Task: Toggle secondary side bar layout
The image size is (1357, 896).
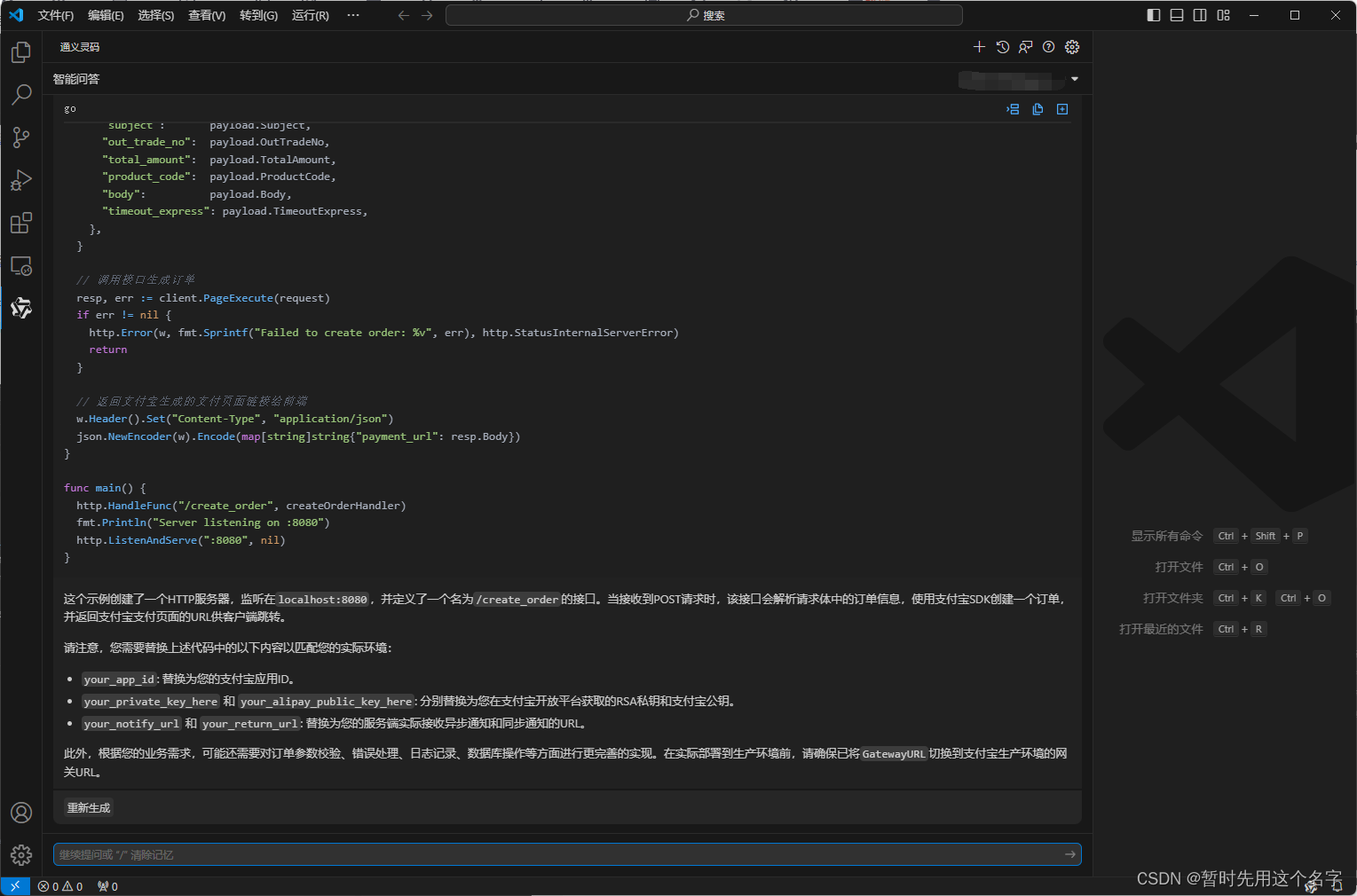Action: 1200,15
